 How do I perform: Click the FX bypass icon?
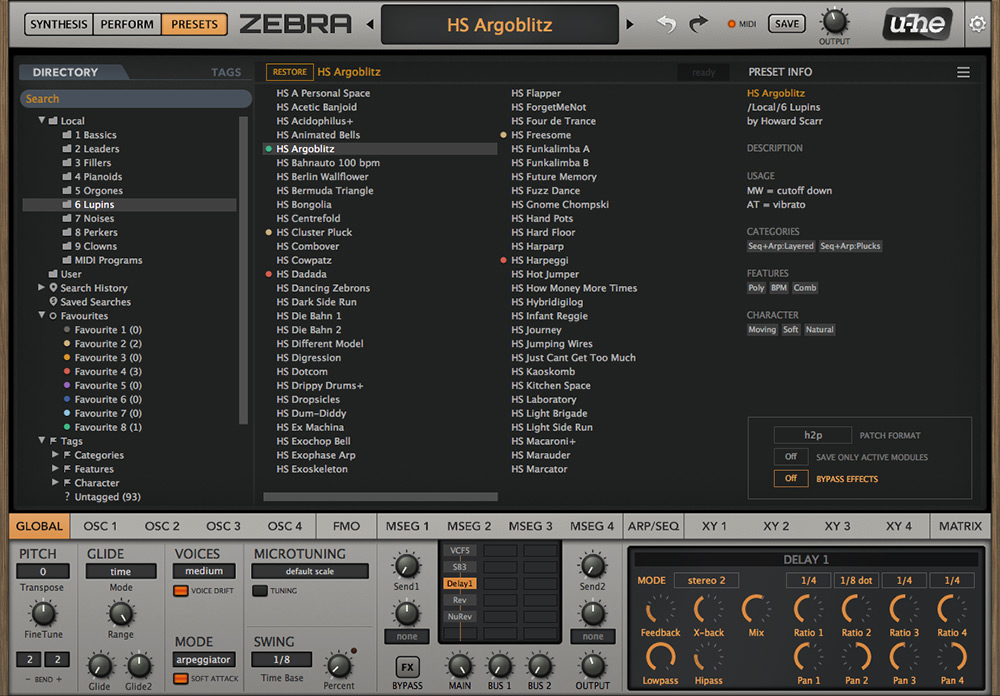407,667
